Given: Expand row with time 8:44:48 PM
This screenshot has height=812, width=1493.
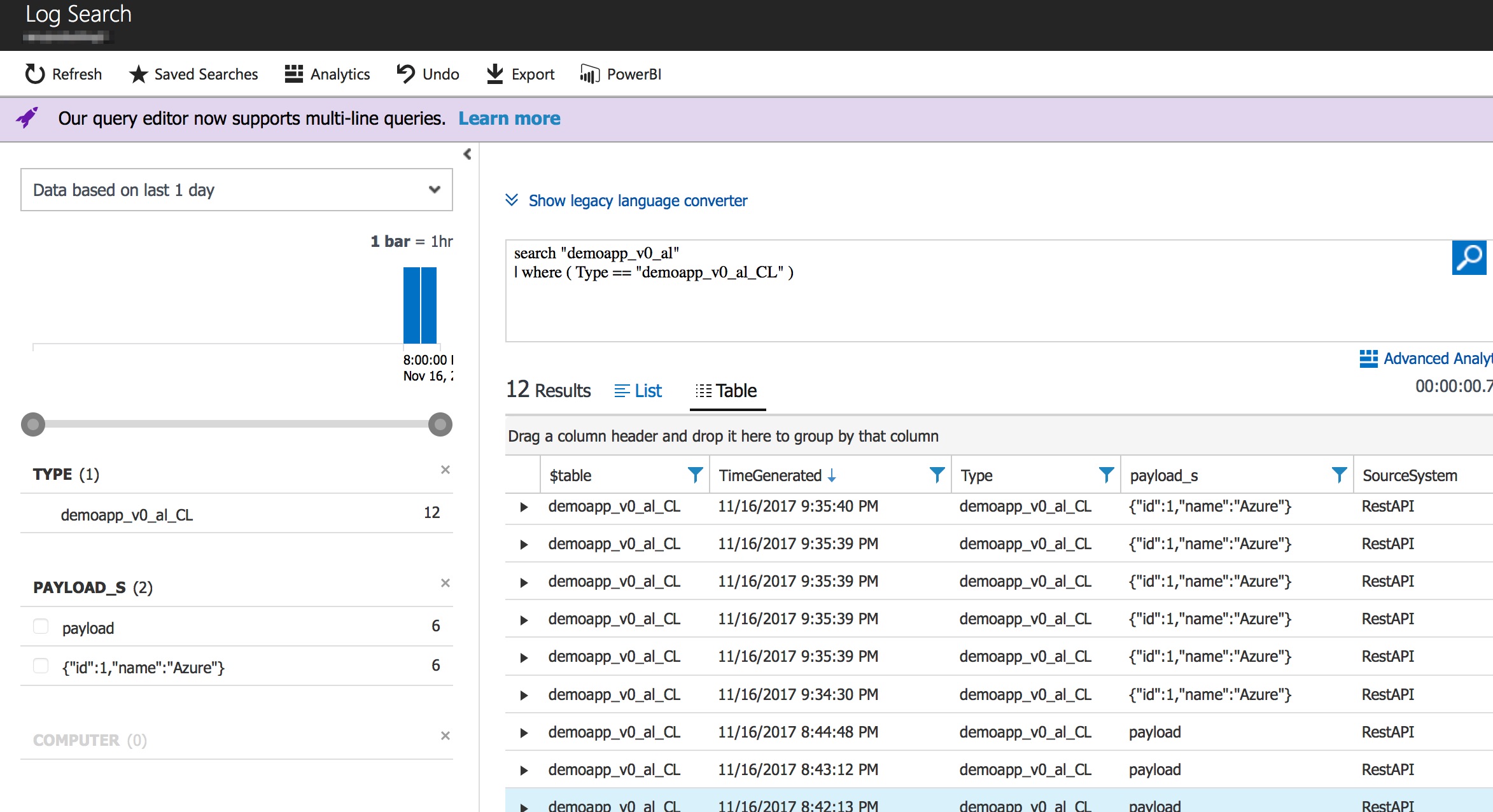Looking at the screenshot, I should click(524, 733).
